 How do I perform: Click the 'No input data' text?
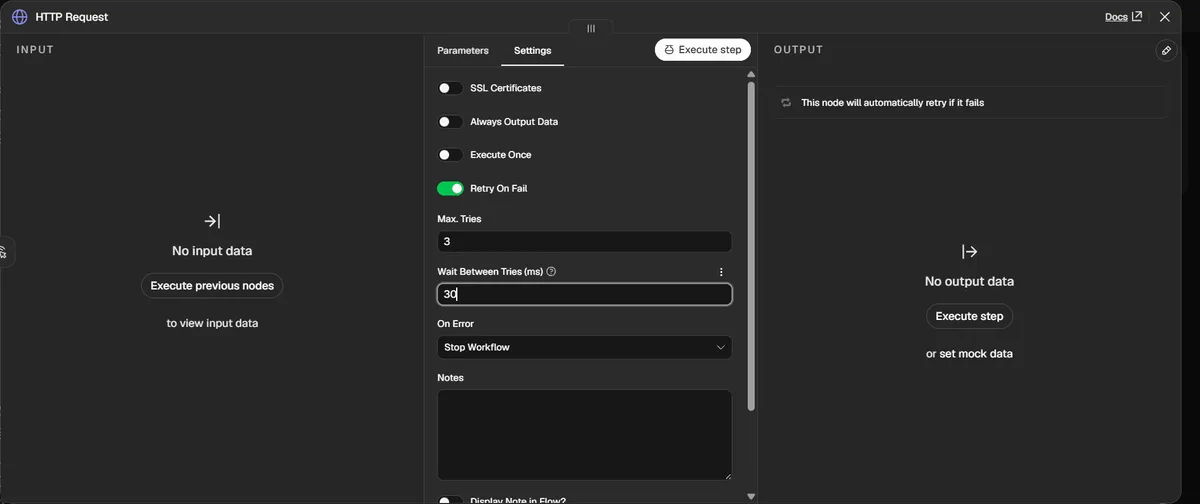[x=212, y=251]
